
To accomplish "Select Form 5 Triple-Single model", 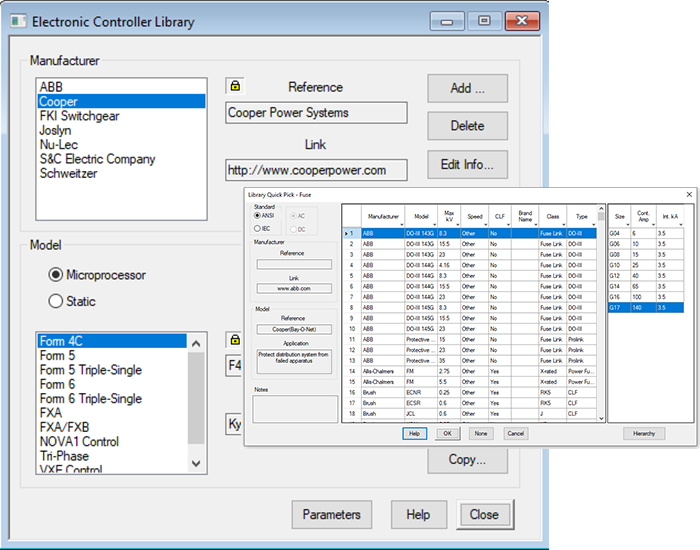I will 112,370.
